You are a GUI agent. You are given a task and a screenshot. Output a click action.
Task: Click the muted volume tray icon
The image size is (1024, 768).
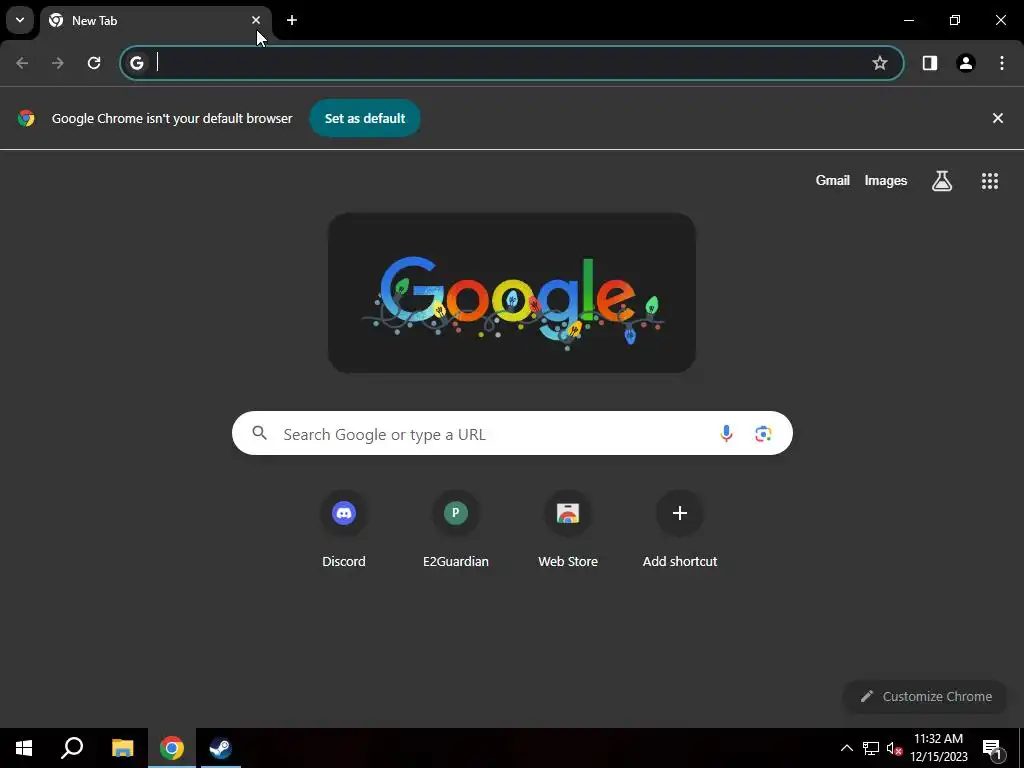894,748
